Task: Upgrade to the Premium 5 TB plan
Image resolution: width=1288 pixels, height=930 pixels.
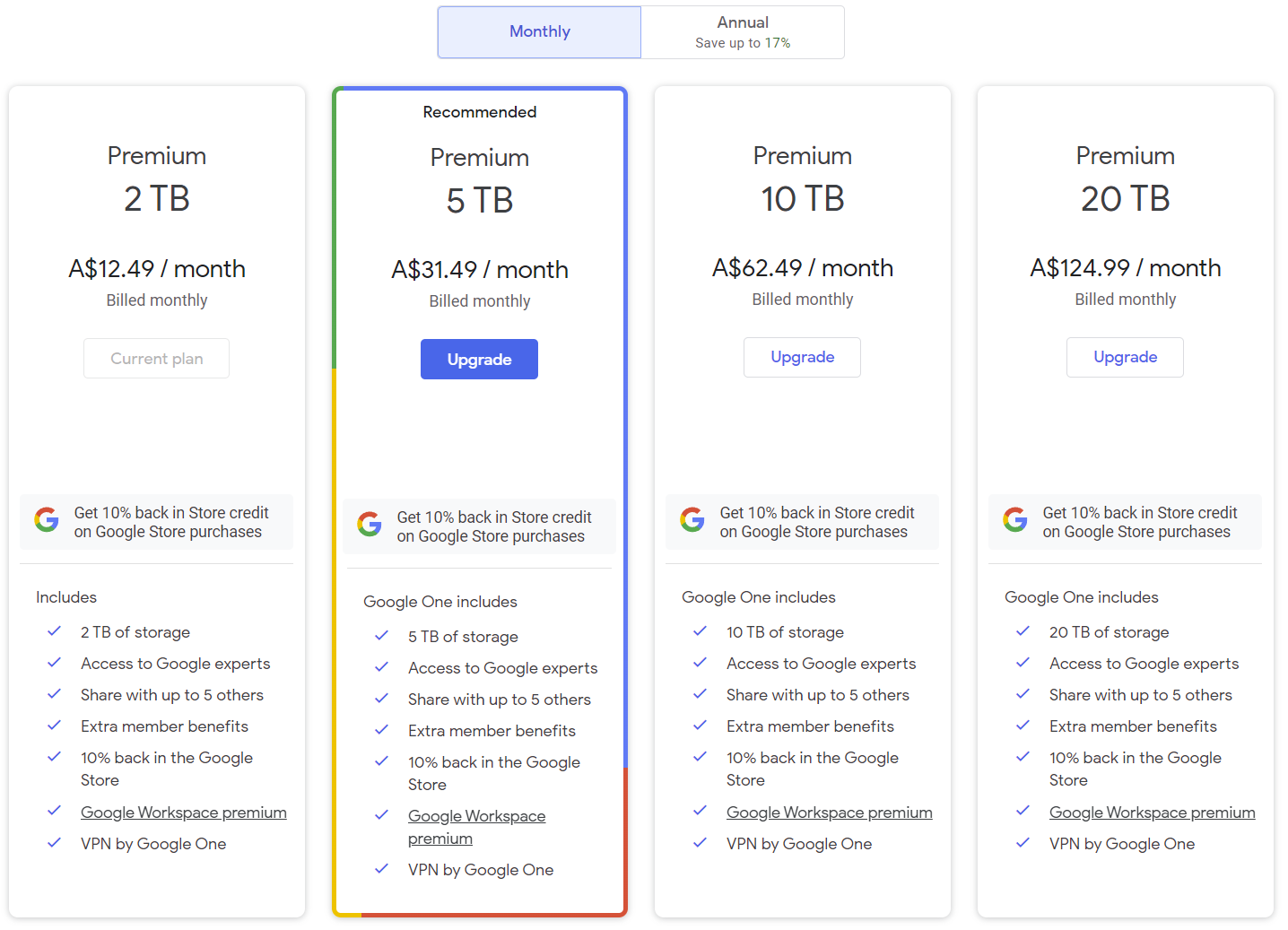Action: (x=479, y=360)
